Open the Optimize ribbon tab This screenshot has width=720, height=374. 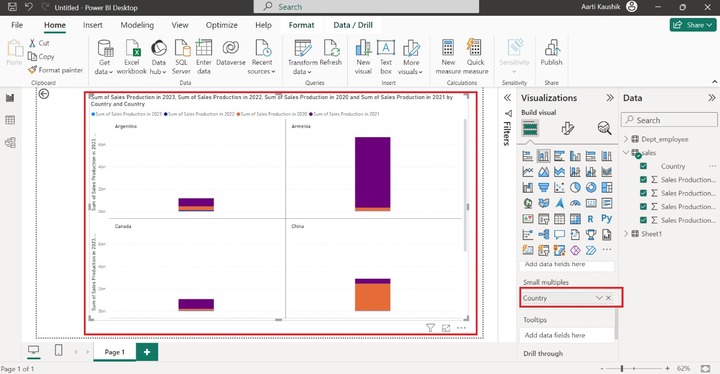(221, 25)
